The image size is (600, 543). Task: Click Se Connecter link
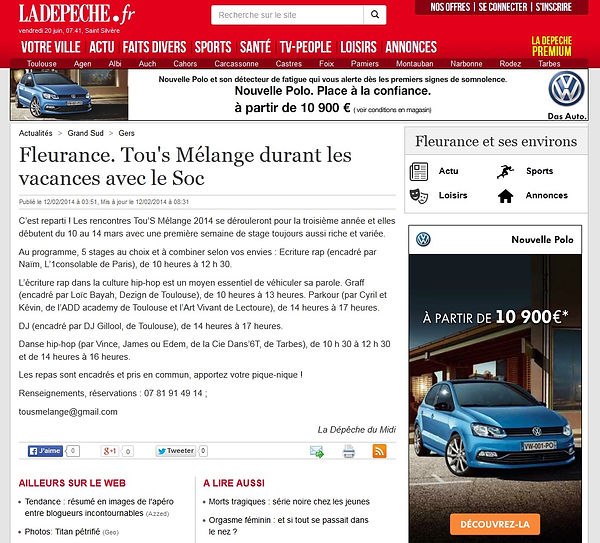503,7
